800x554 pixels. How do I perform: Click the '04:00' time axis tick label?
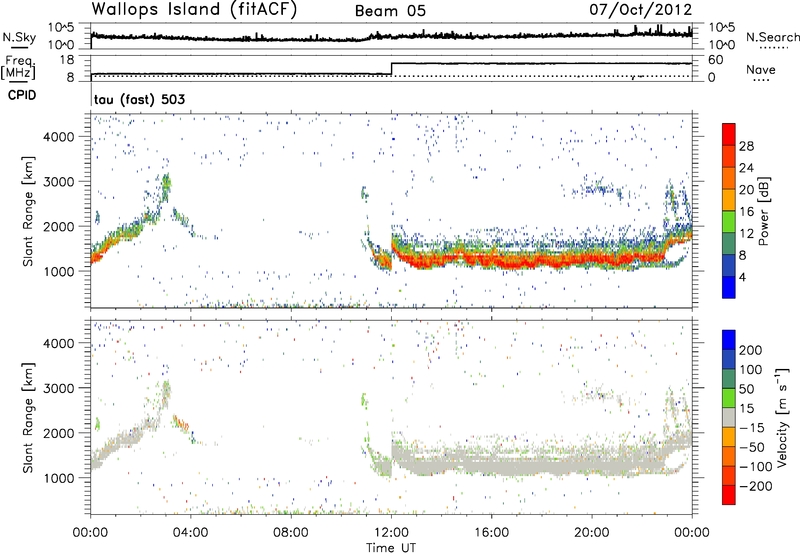[x=191, y=533]
